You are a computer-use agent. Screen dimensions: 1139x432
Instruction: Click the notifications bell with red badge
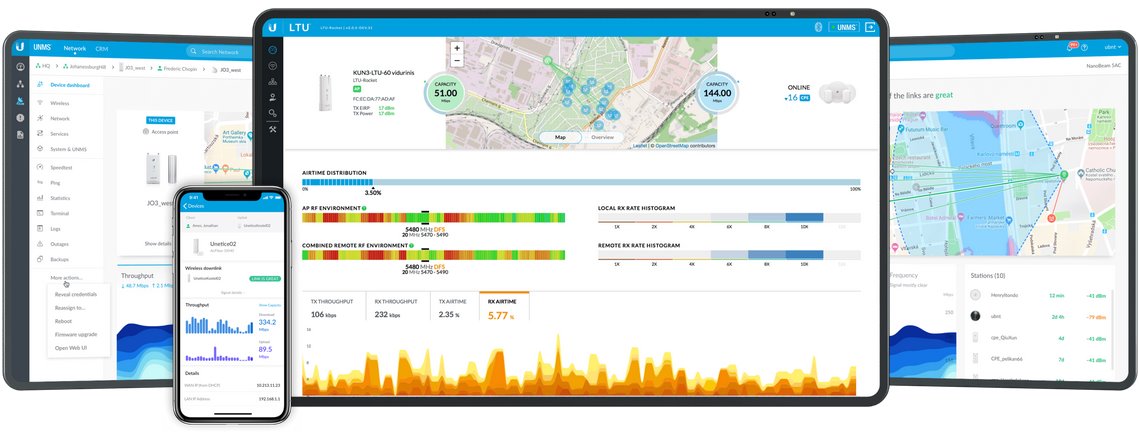coord(1071,47)
